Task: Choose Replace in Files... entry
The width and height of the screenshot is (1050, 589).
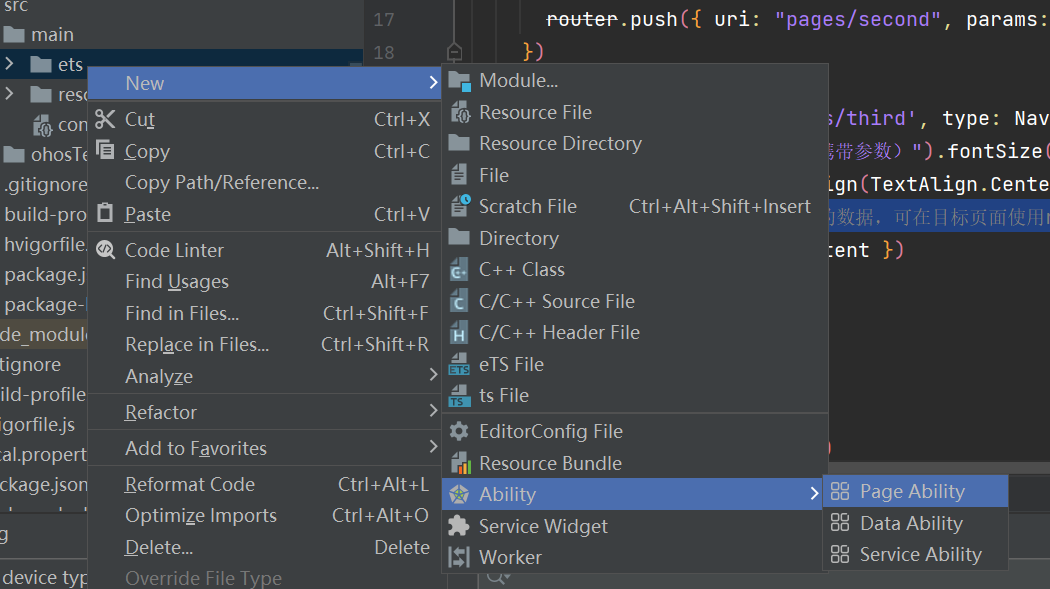Action: 264,344
